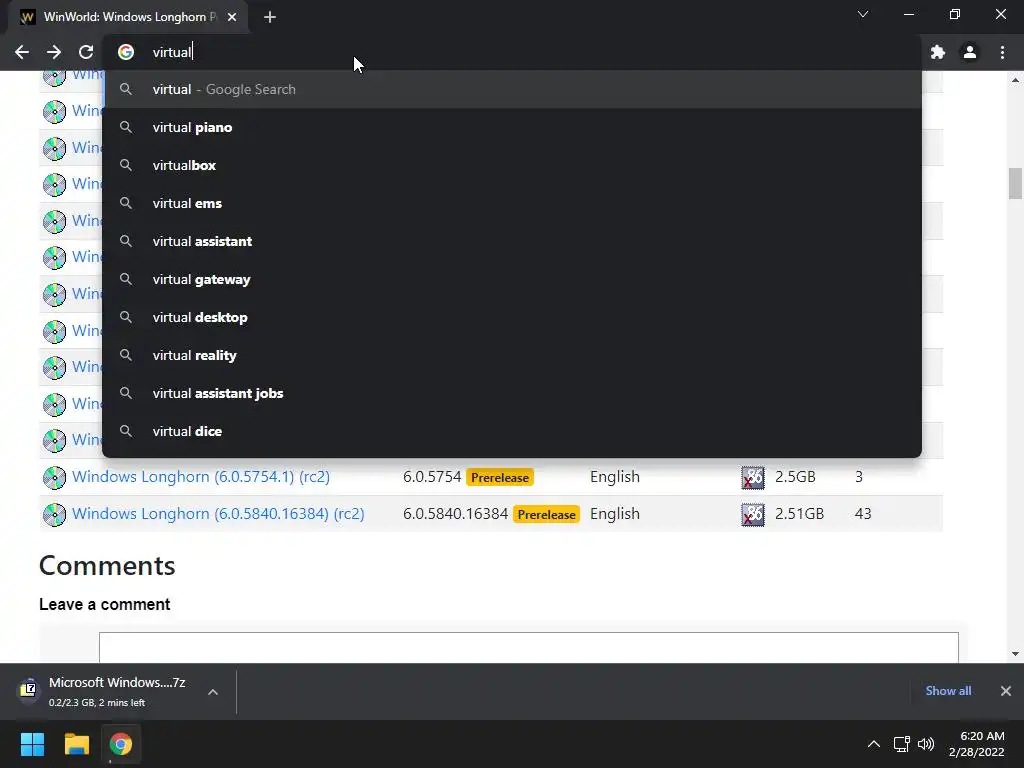Image resolution: width=1024 pixels, height=768 pixels.
Task: Go forward to next page
Action: [54, 52]
